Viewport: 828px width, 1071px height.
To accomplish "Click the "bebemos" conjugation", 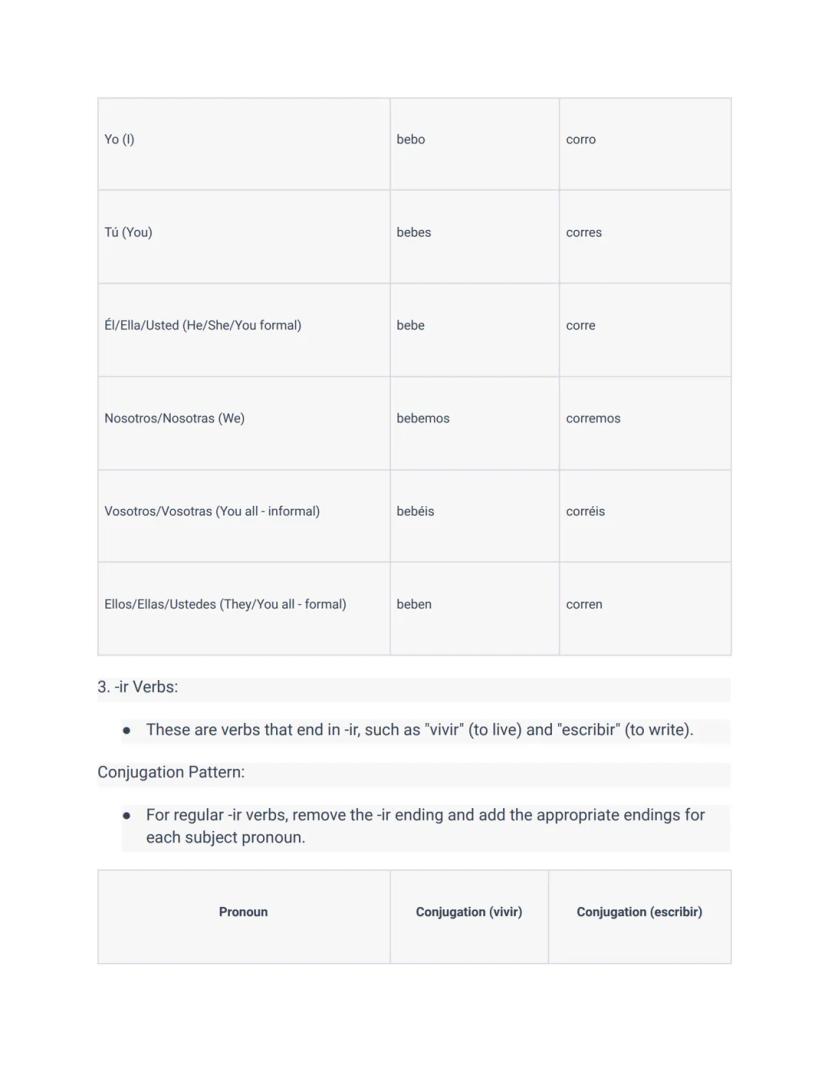I will click(423, 419).
